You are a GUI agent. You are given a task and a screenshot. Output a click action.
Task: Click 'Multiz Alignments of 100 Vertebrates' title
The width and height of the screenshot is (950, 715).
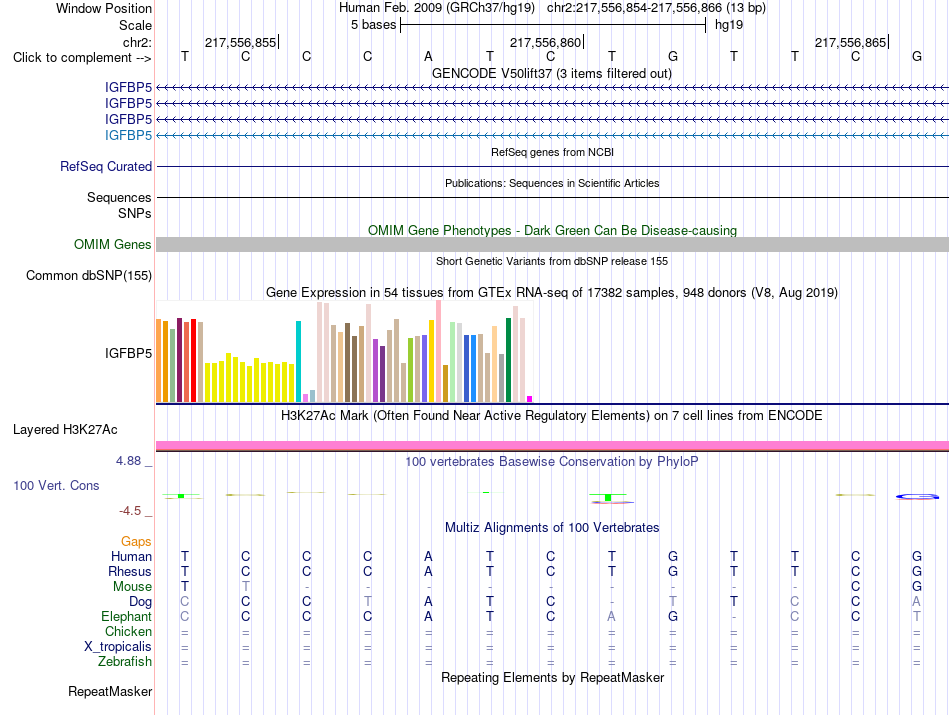coord(552,528)
